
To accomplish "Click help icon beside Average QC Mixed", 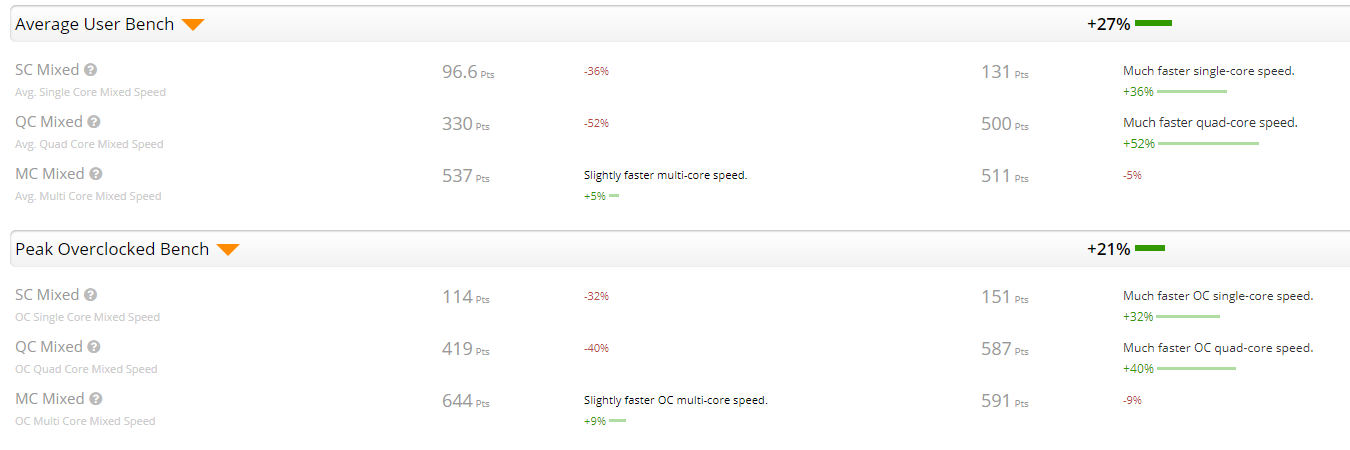I will point(94,122).
